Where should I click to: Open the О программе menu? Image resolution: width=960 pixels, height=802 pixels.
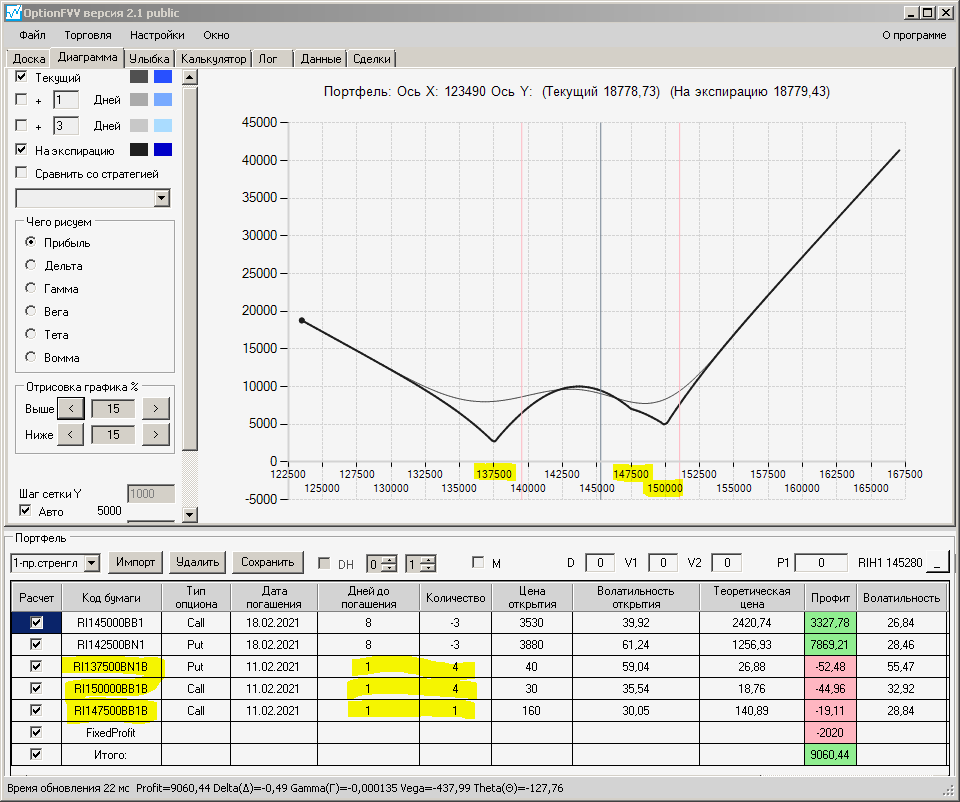(914, 35)
